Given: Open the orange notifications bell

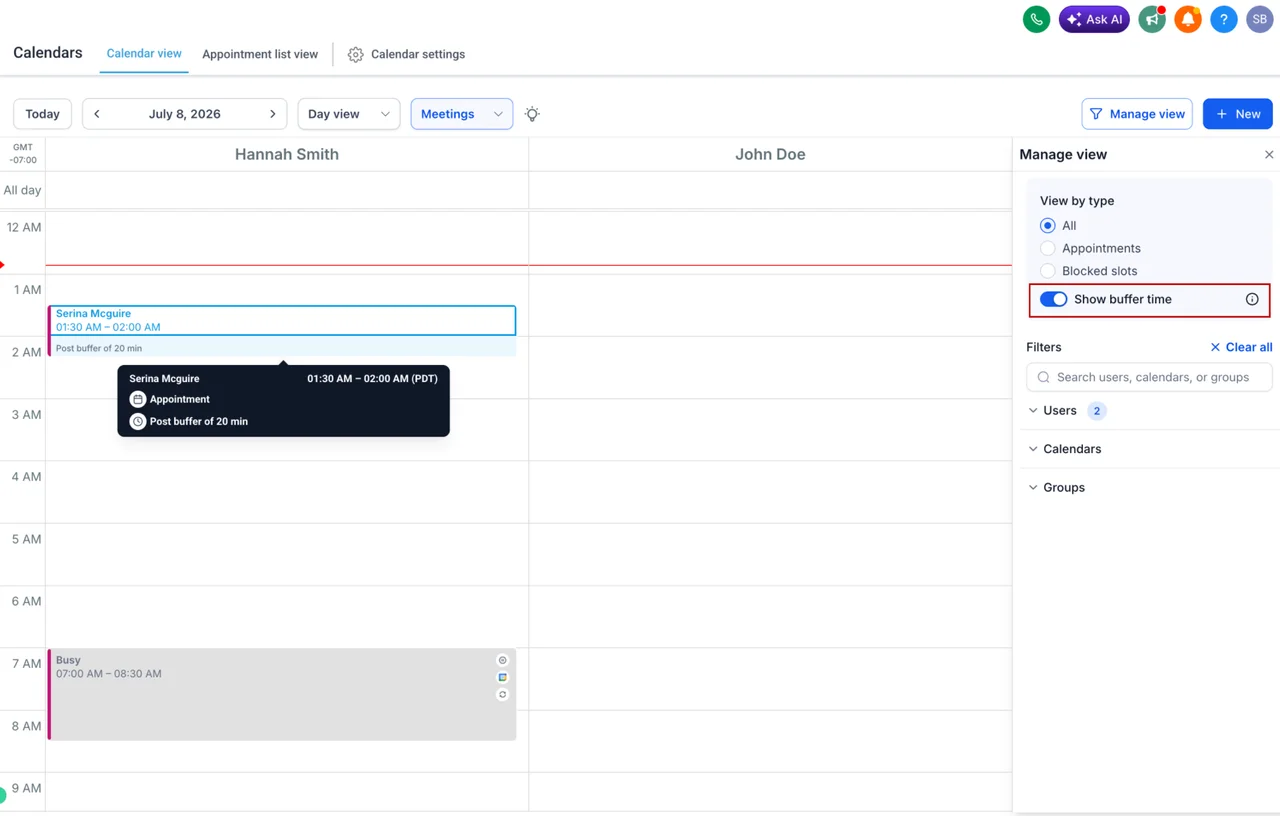Looking at the screenshot, I should 1188,19.
